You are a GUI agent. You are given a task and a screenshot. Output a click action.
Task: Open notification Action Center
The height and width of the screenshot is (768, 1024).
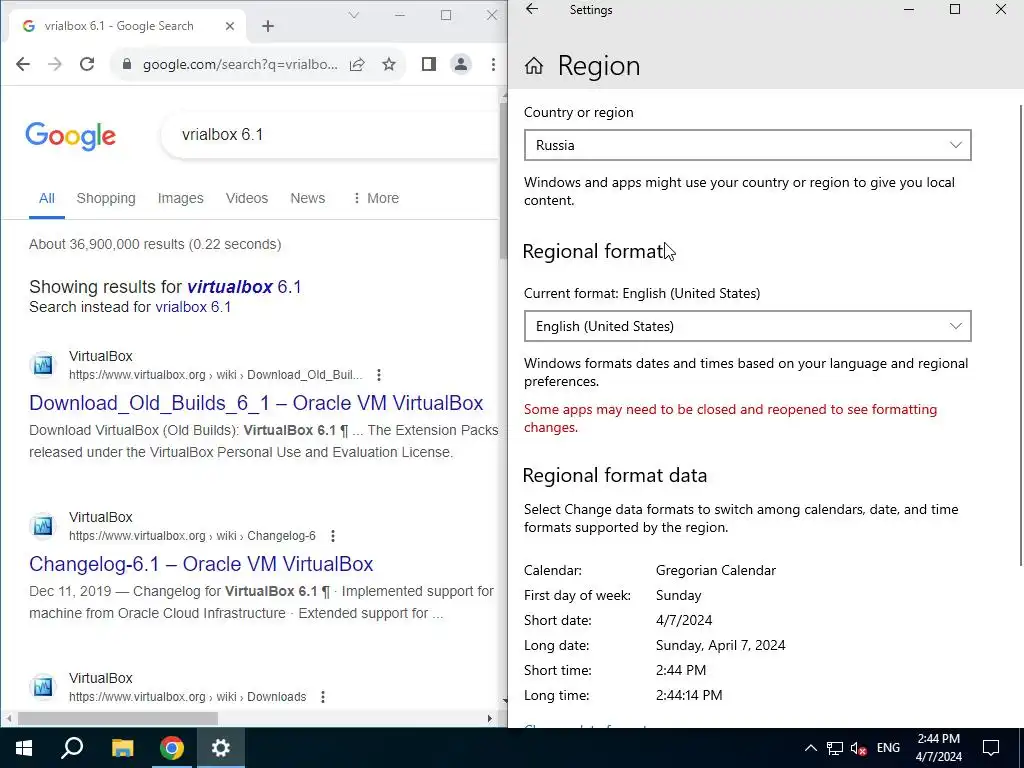click(991, 748)
